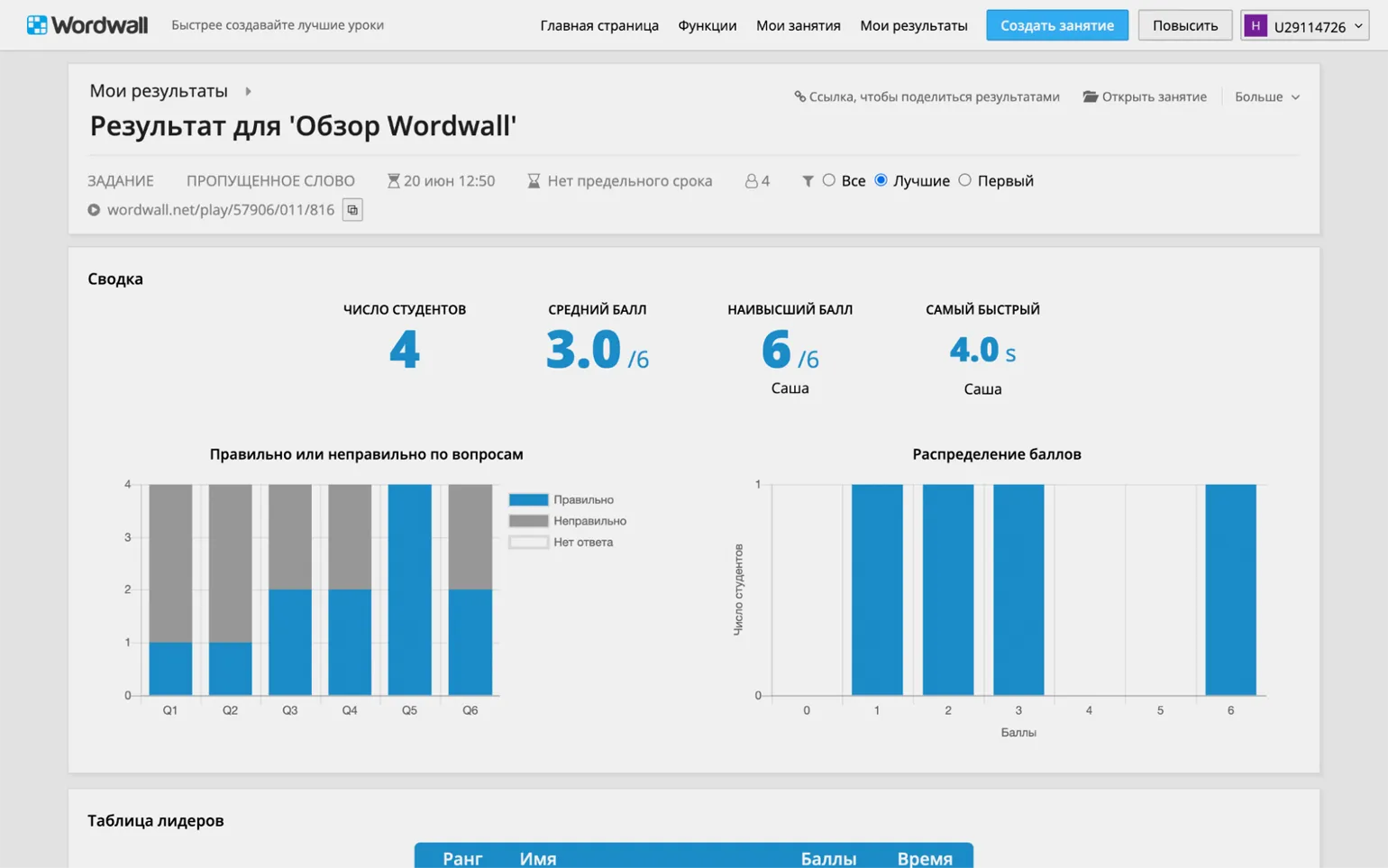This screenshot has width=1388, height=868.
Task: Click the hourglass deadline icon
Action: point(534,181)
